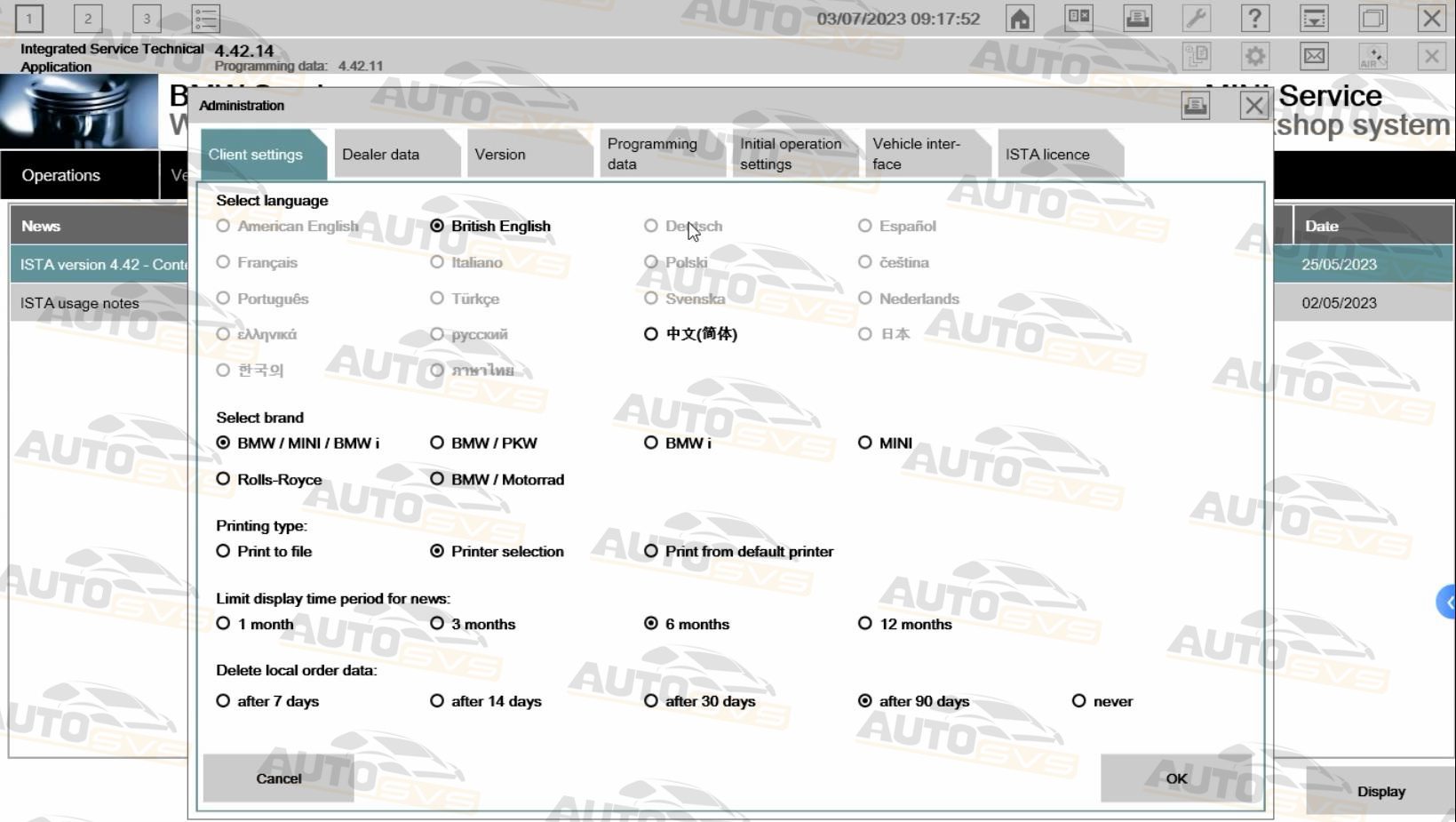Delete order data after 14 days
The image size is (1456, 822).
click(x=486, y=701)
